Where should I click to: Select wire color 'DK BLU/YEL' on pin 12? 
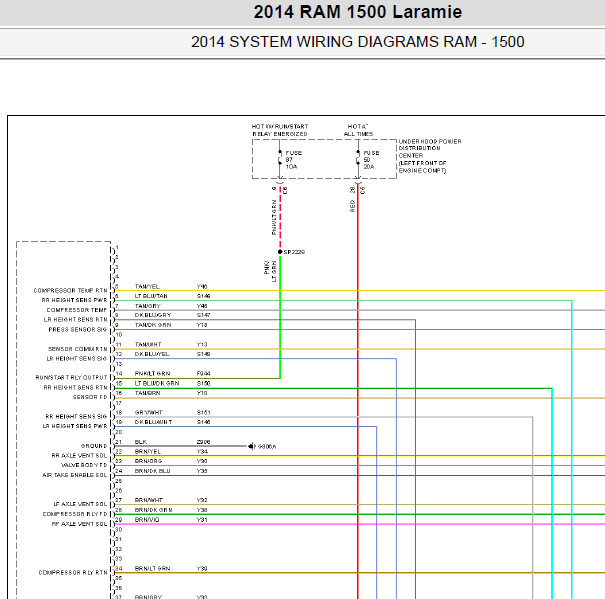tap(152, 354)
